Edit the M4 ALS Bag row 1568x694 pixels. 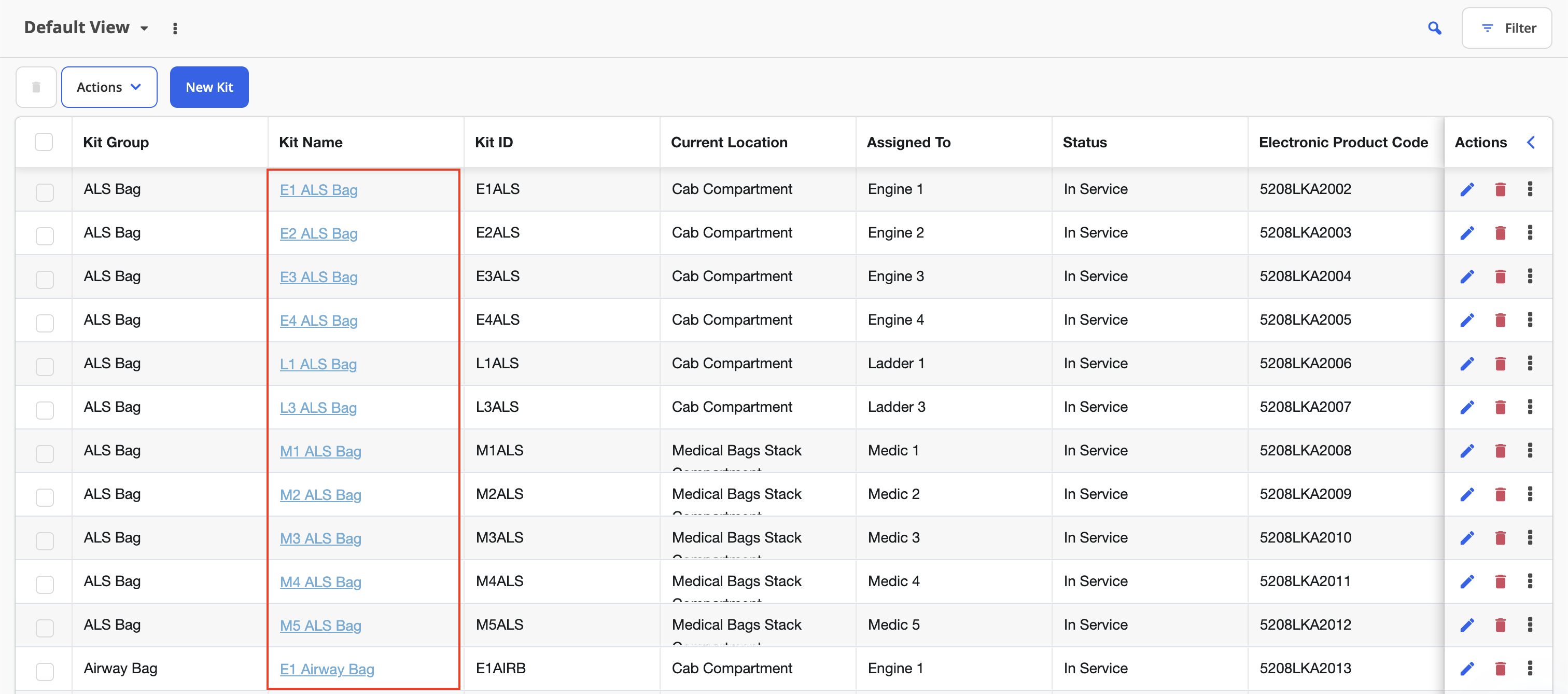tap(1467, 581)
